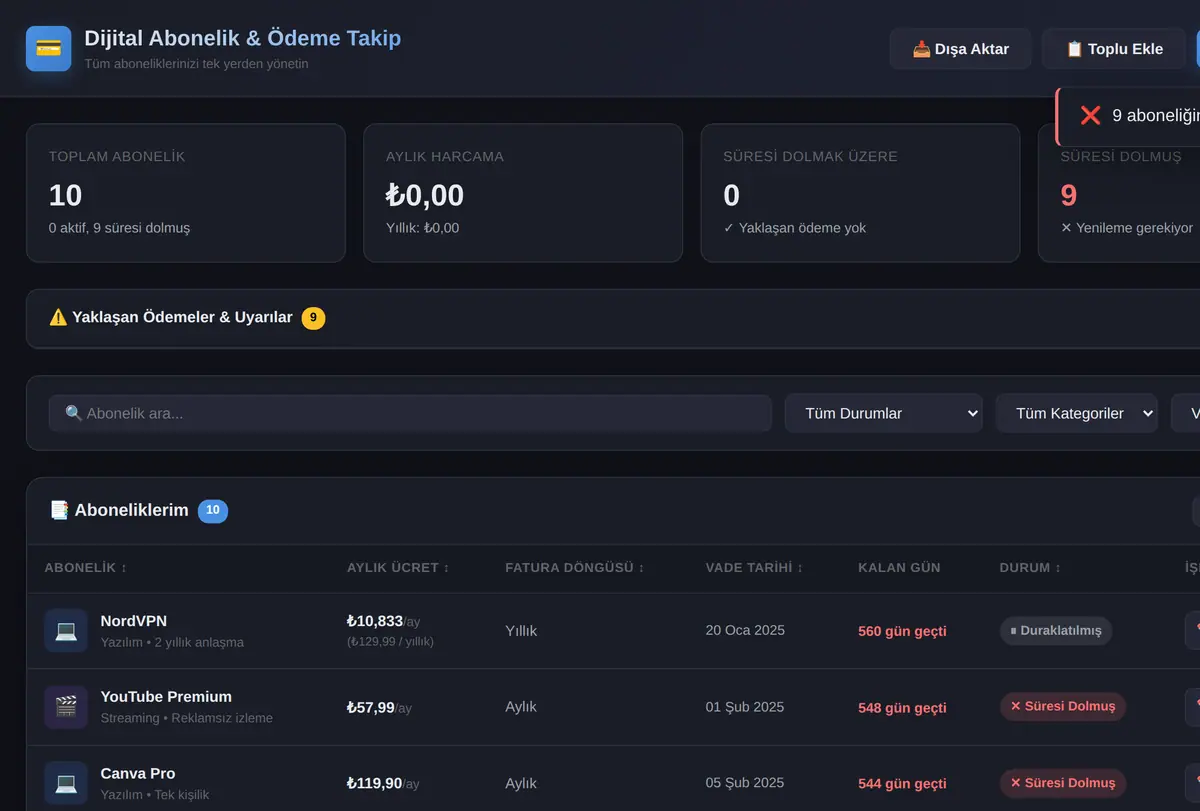This screenshot has width=1200, height=811.
Task: Click the "Yıllık" billing cycle for NordVPN
Action: point(521,631)
